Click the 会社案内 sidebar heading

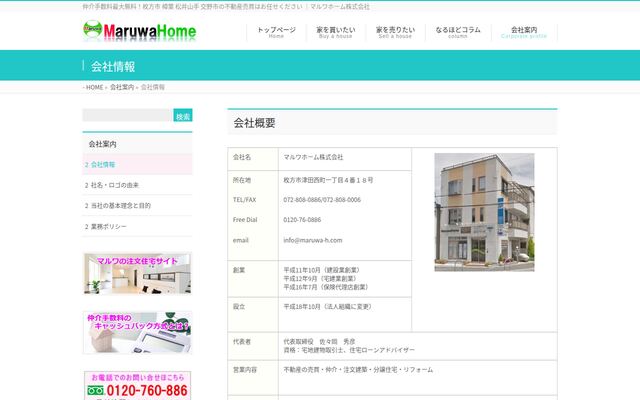click(x=102, y=144)
